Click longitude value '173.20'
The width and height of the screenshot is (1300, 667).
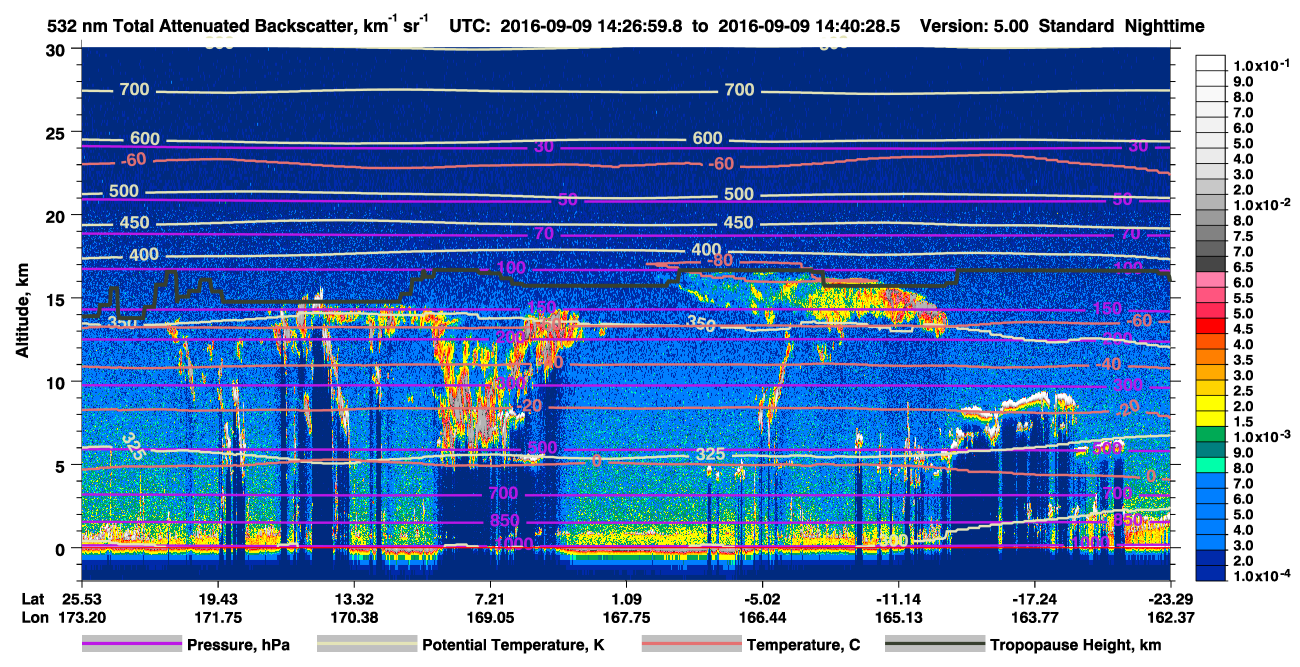point(80,617)
